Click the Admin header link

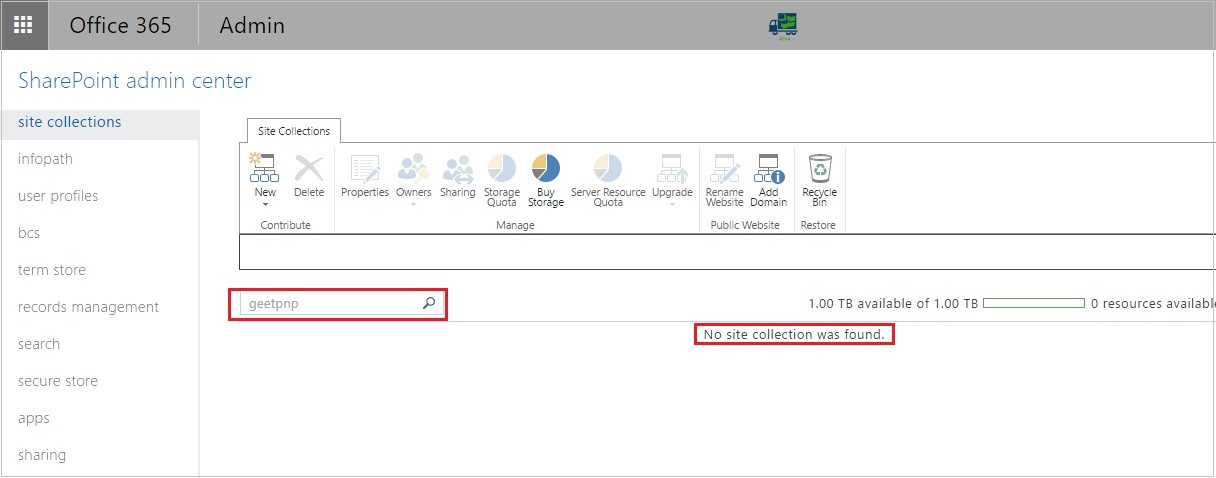tap(252, 25)
